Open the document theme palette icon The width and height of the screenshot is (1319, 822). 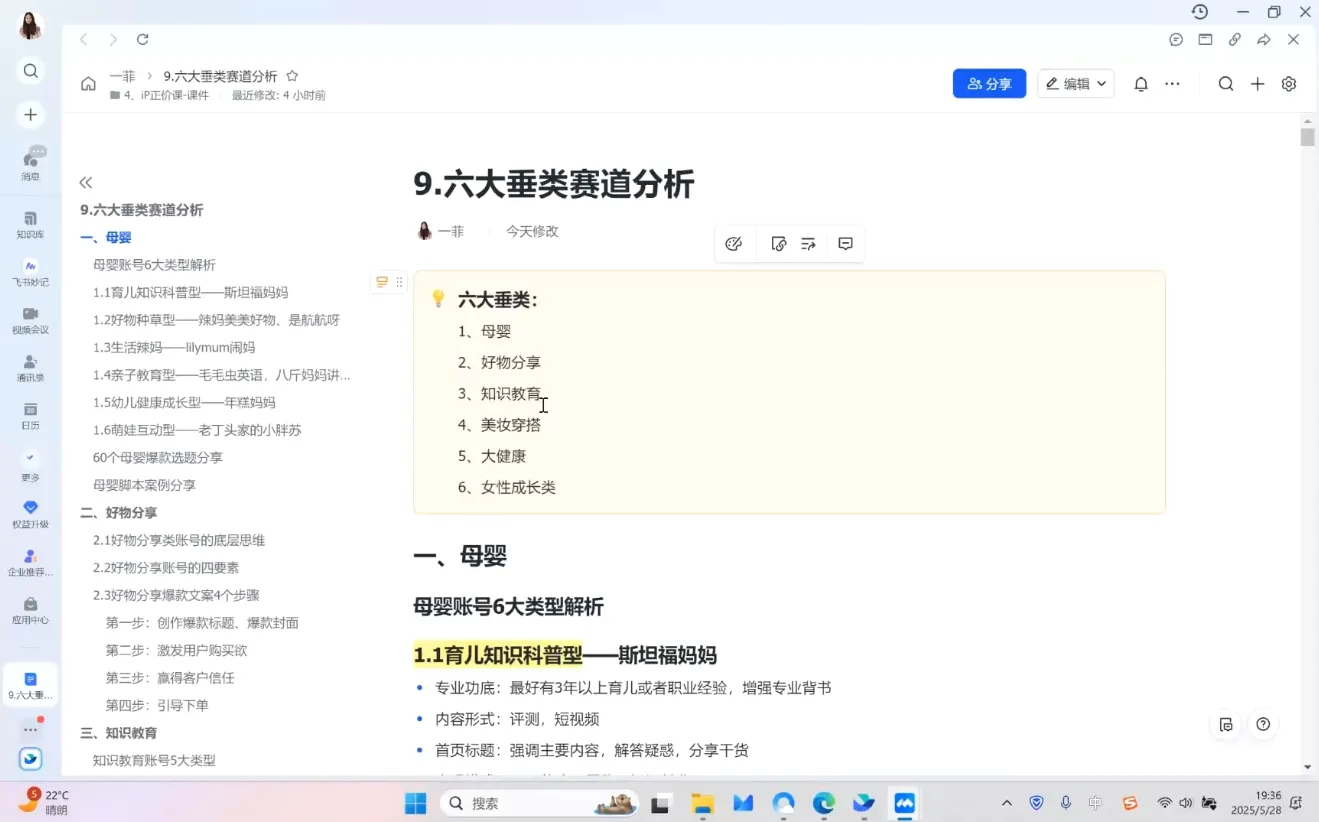pos(735,243)
